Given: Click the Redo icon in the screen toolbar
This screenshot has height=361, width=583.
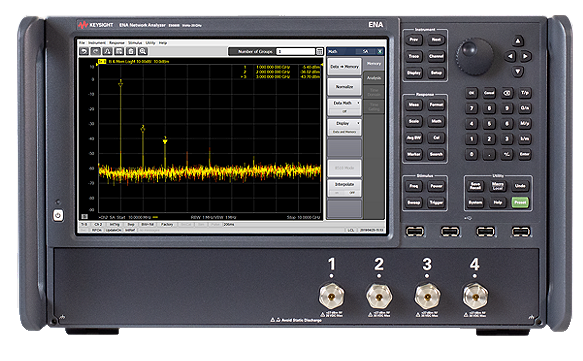Looking at the screenshot, I should [96, 51].
